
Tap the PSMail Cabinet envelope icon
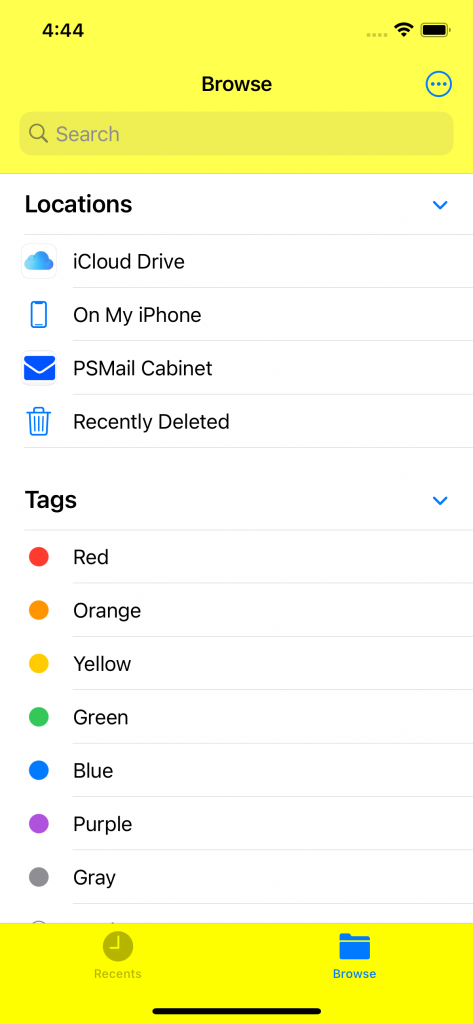[x=39, y=368]
